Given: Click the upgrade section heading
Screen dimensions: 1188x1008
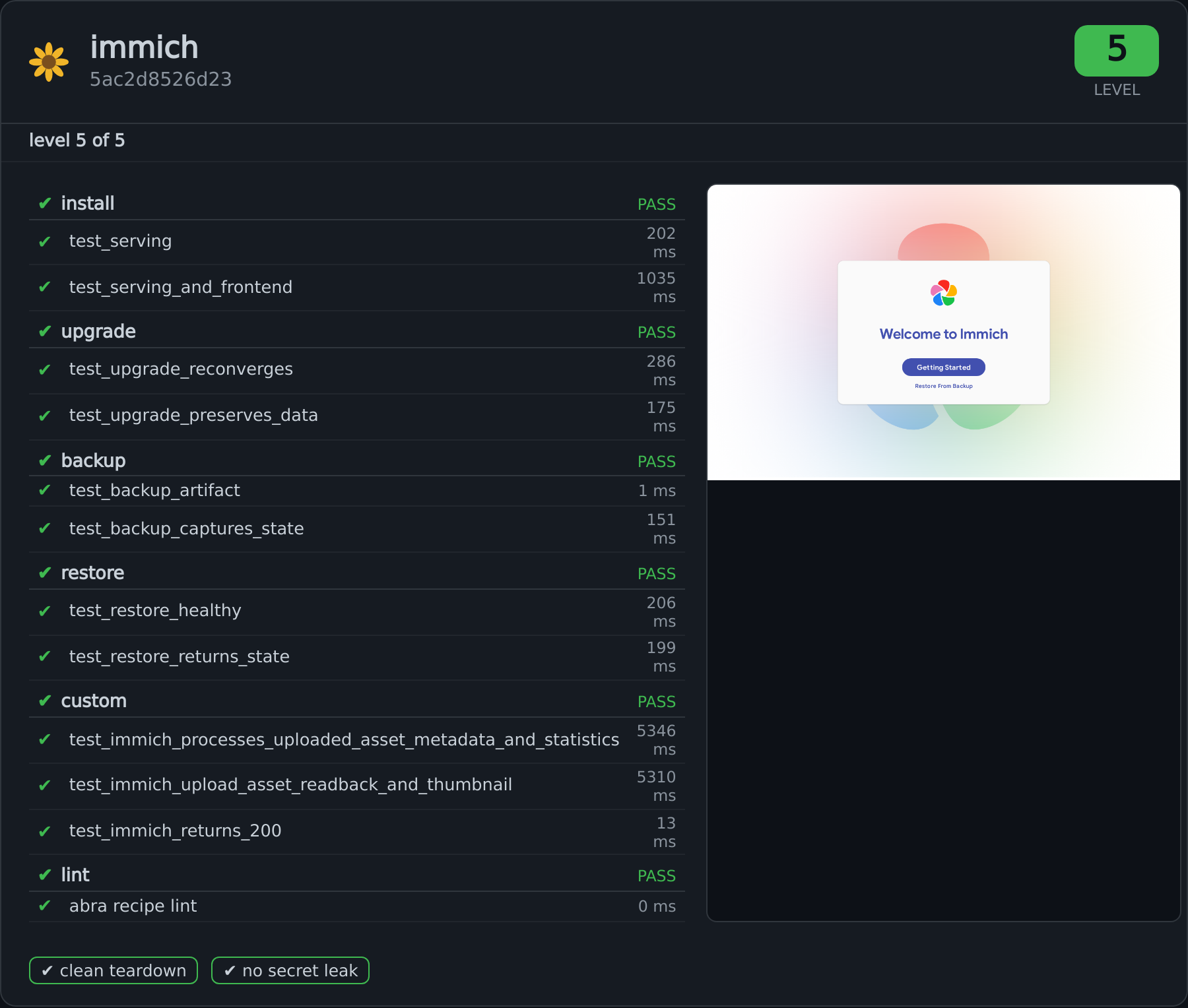Looking at the screenshot, I should (x=98, y=332).
